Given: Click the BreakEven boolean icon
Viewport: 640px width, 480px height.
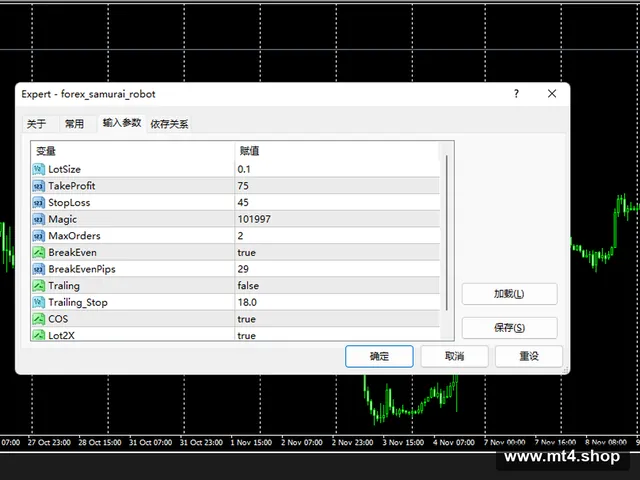Looking at the screenshot, I should pos(38,252).
